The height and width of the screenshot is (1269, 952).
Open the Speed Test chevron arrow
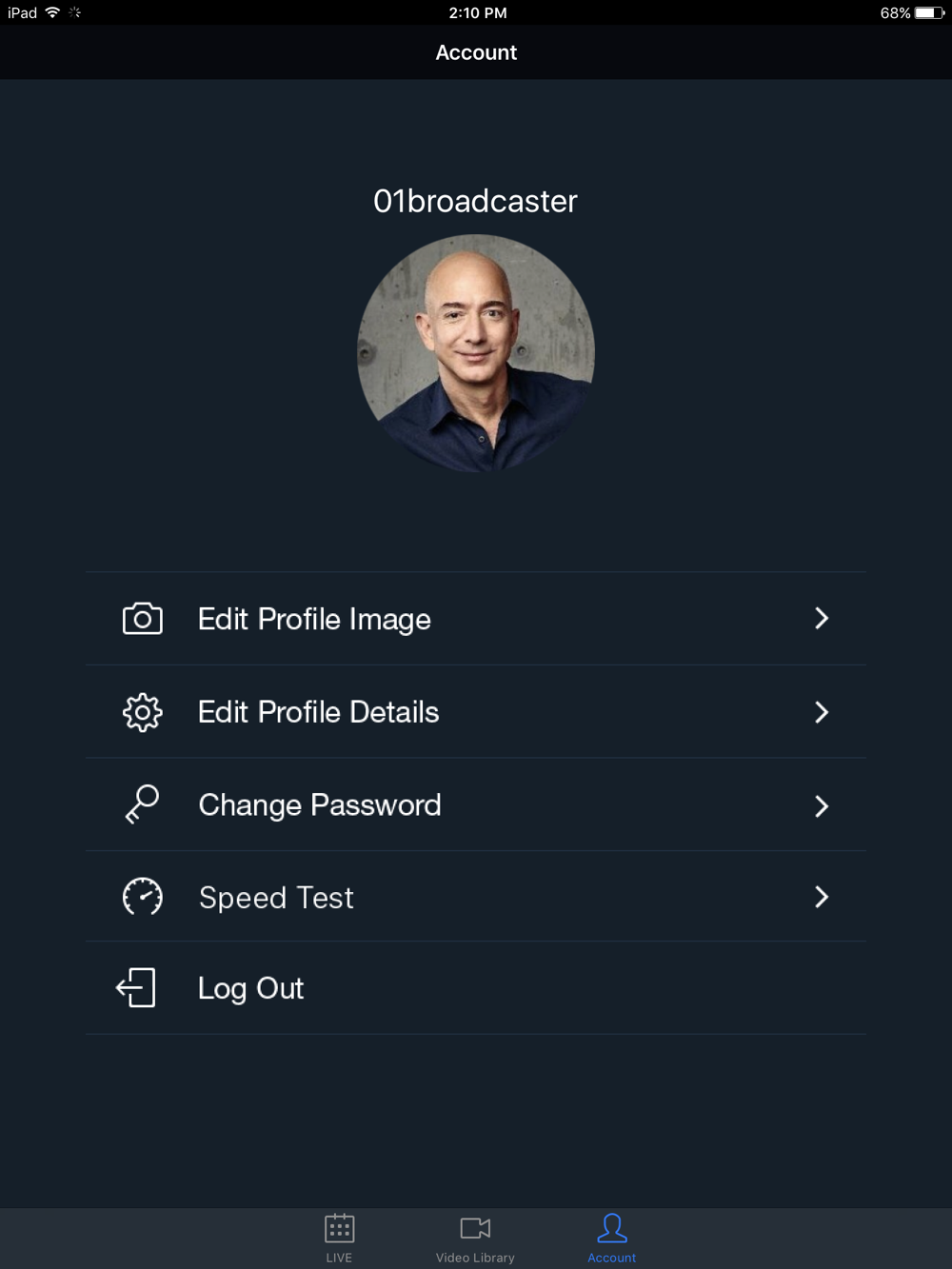[822, 897]
